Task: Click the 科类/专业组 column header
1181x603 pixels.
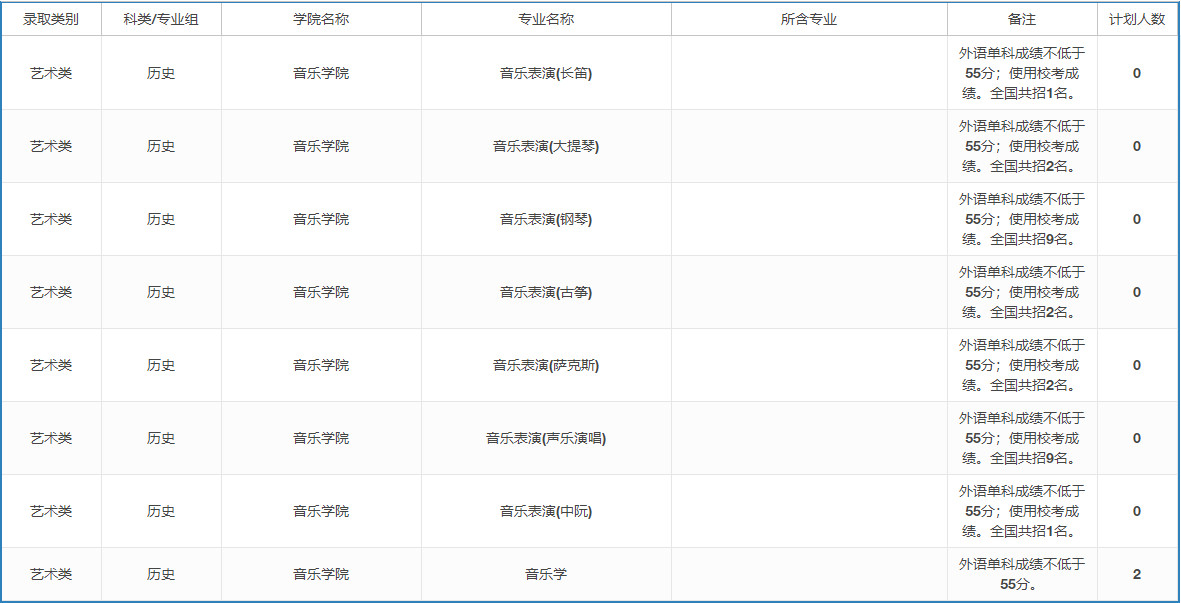Action: coord(159,18)
